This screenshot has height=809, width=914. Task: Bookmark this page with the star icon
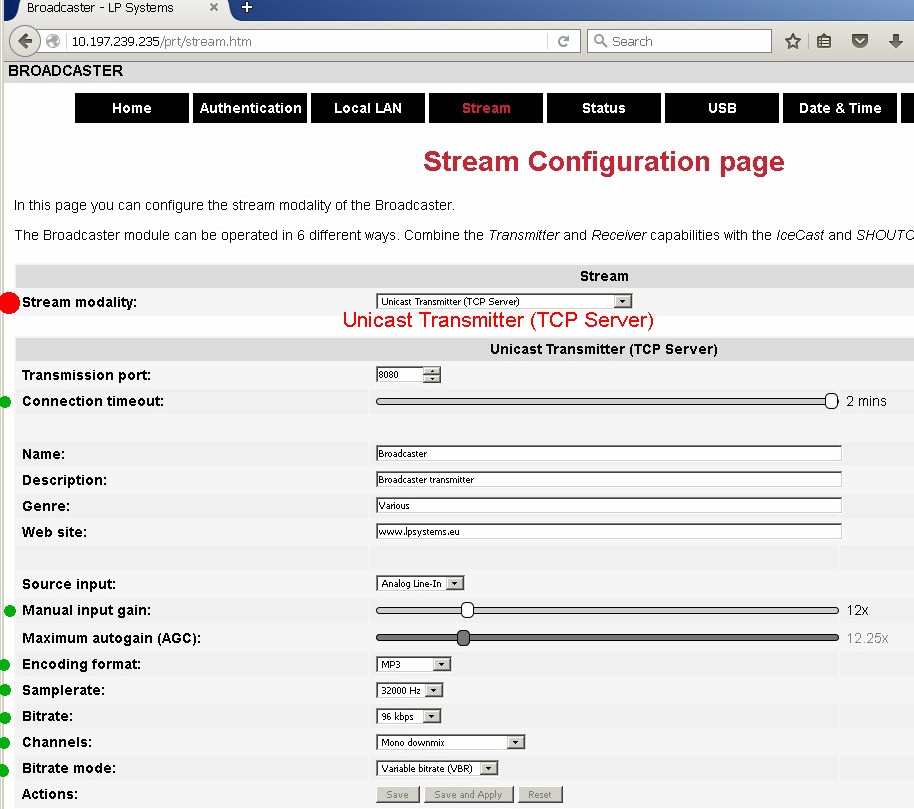tap(793, 41)
